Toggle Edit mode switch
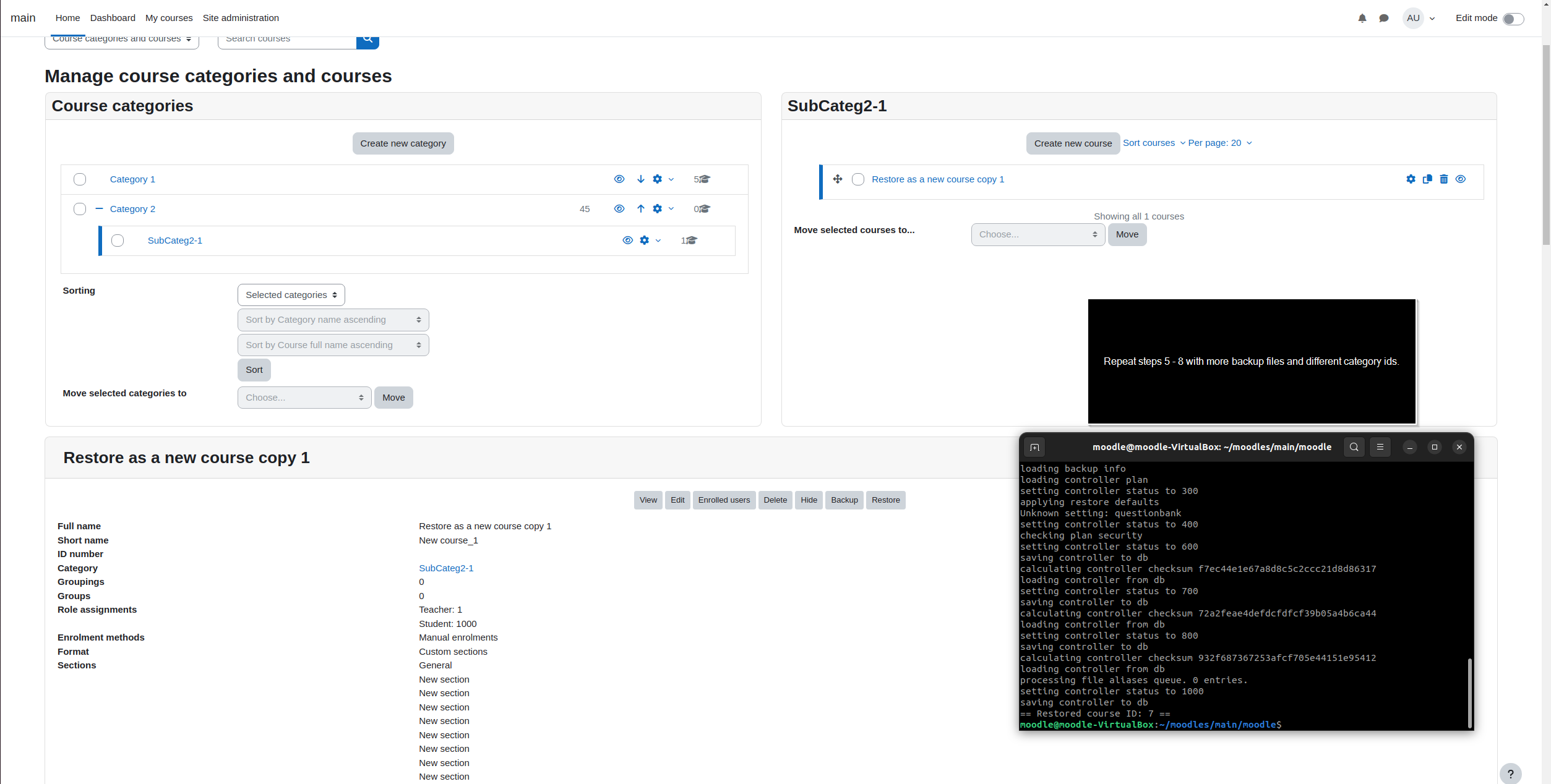The image size is (1551, 784). coord(1513,19)
